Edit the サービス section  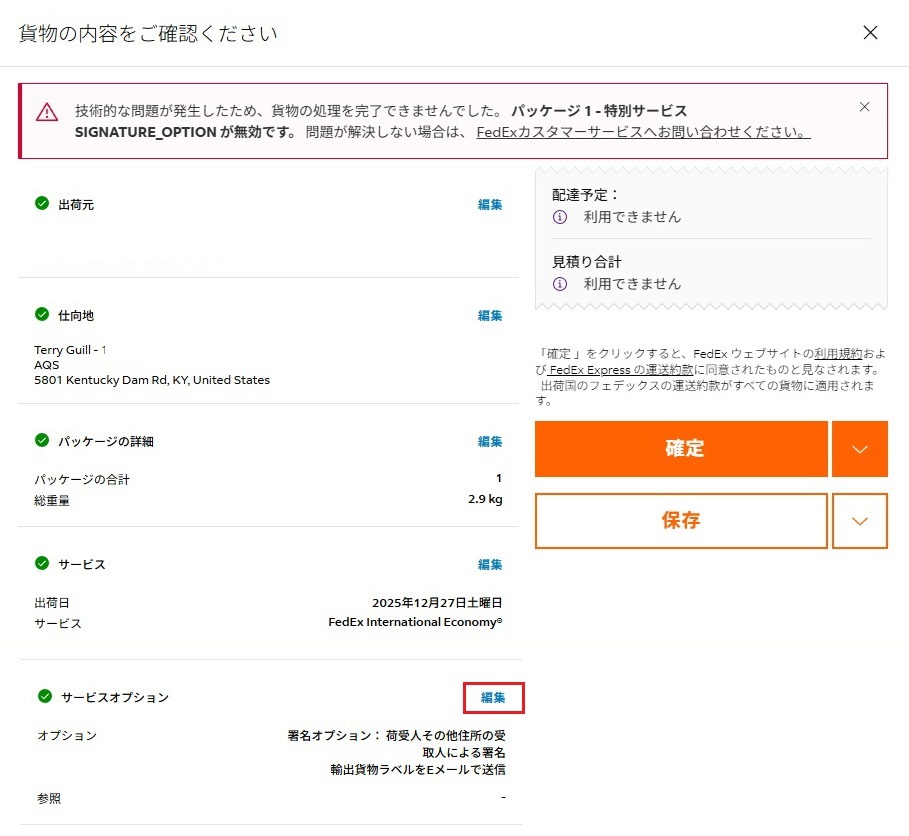490,565
